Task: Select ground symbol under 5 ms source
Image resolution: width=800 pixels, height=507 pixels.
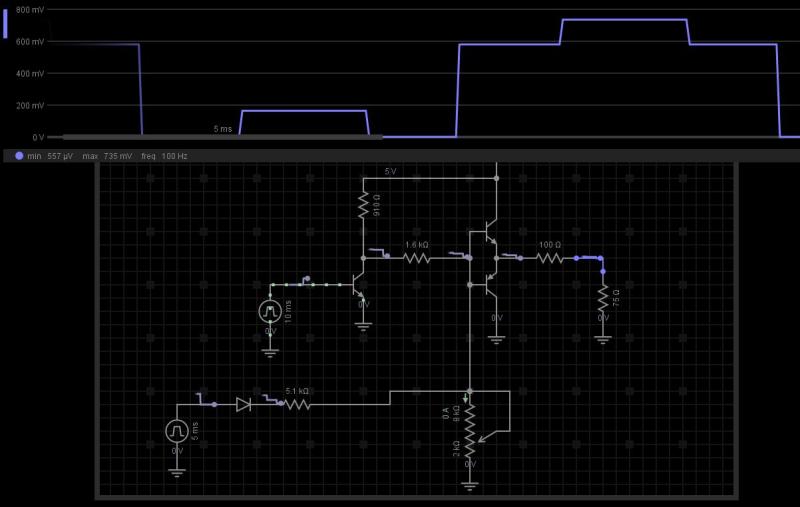Action: pos(177,471)
